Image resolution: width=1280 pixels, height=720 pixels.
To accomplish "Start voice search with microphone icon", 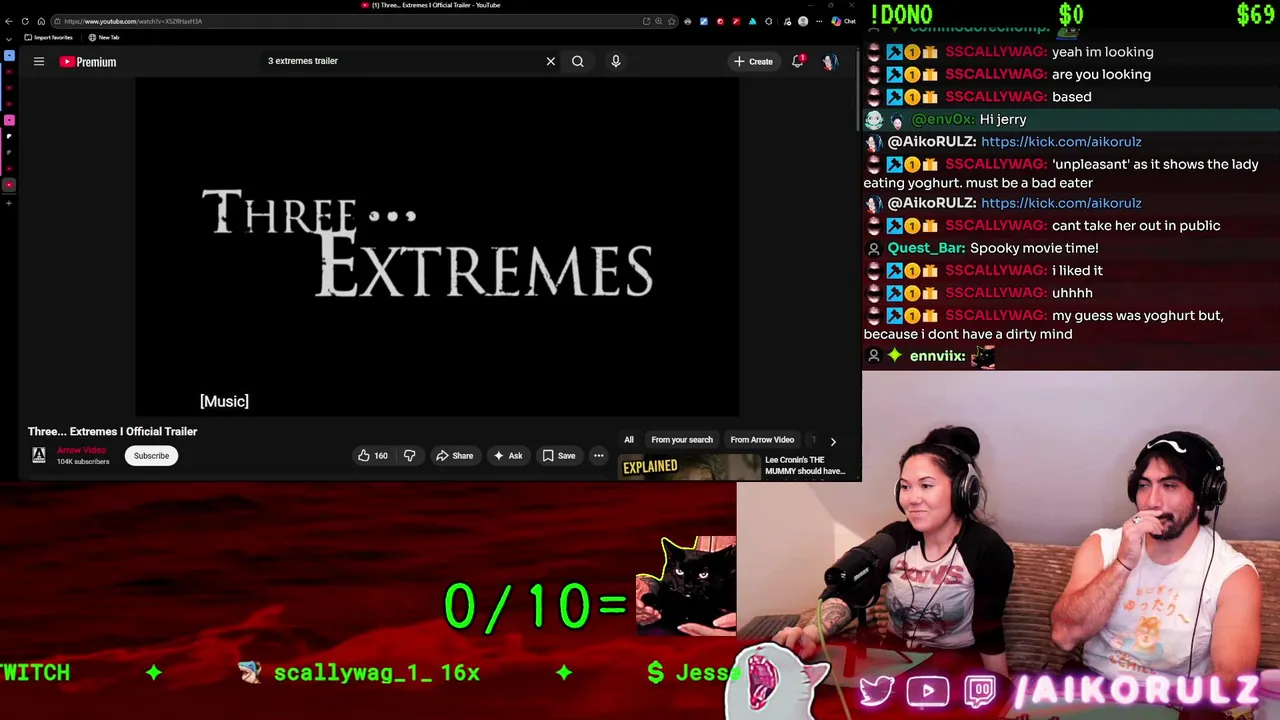I will tap(616, 61).
